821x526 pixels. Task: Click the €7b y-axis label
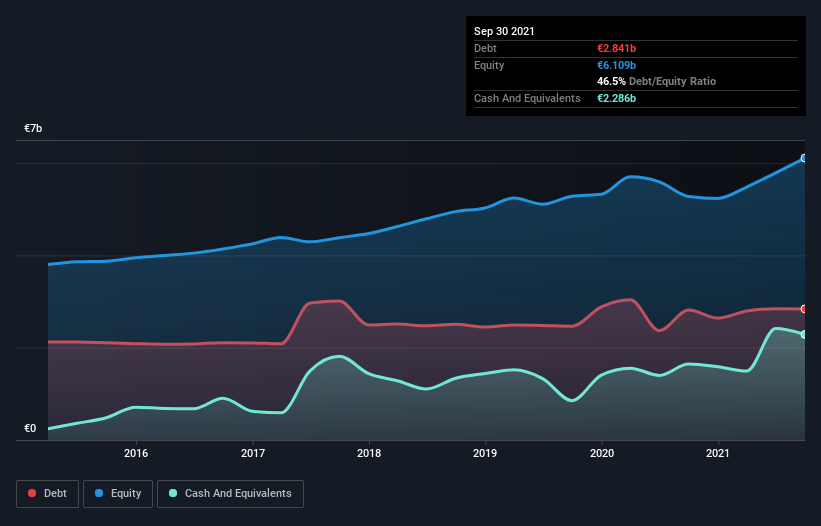33,129
